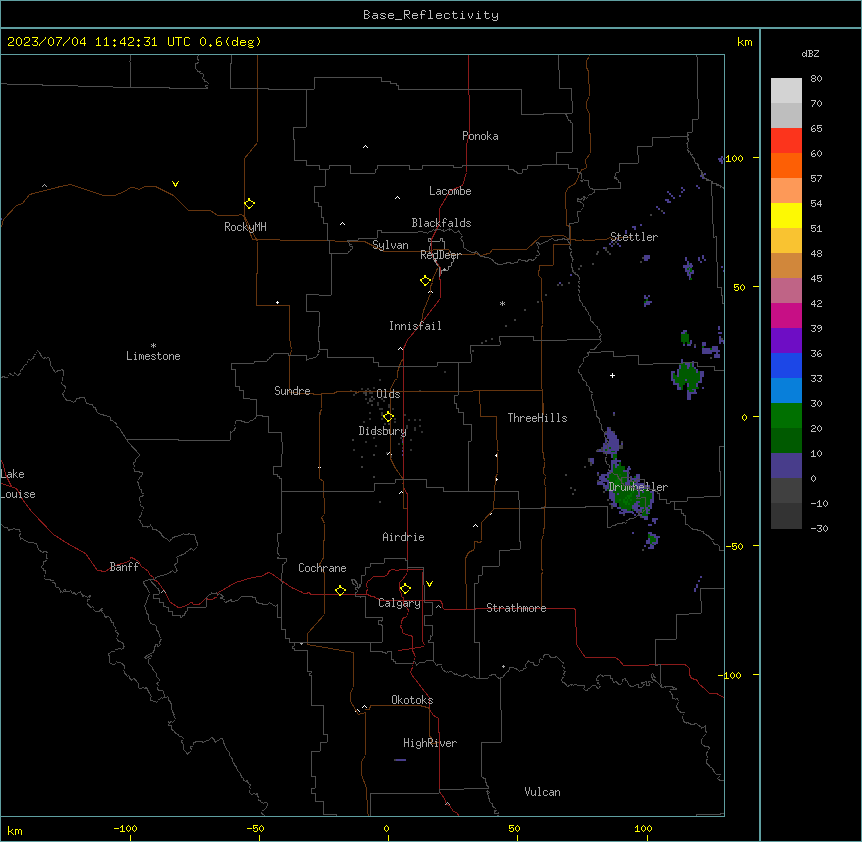Select the yellow diamond marker below Cochrane

pyautogui.click(x=340, y=590)
